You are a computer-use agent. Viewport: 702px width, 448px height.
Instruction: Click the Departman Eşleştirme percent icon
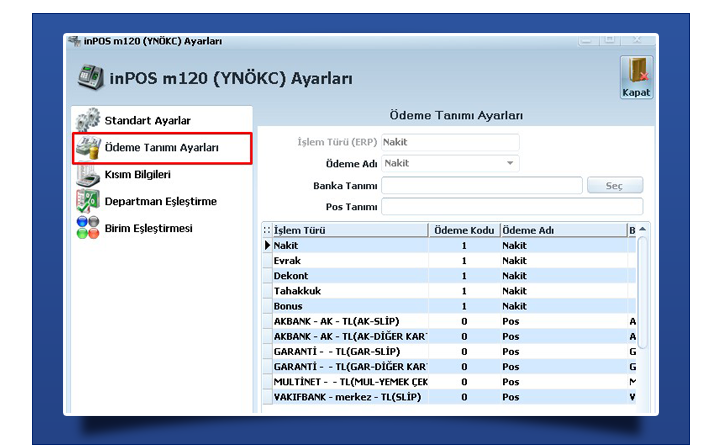coord(87,201)
